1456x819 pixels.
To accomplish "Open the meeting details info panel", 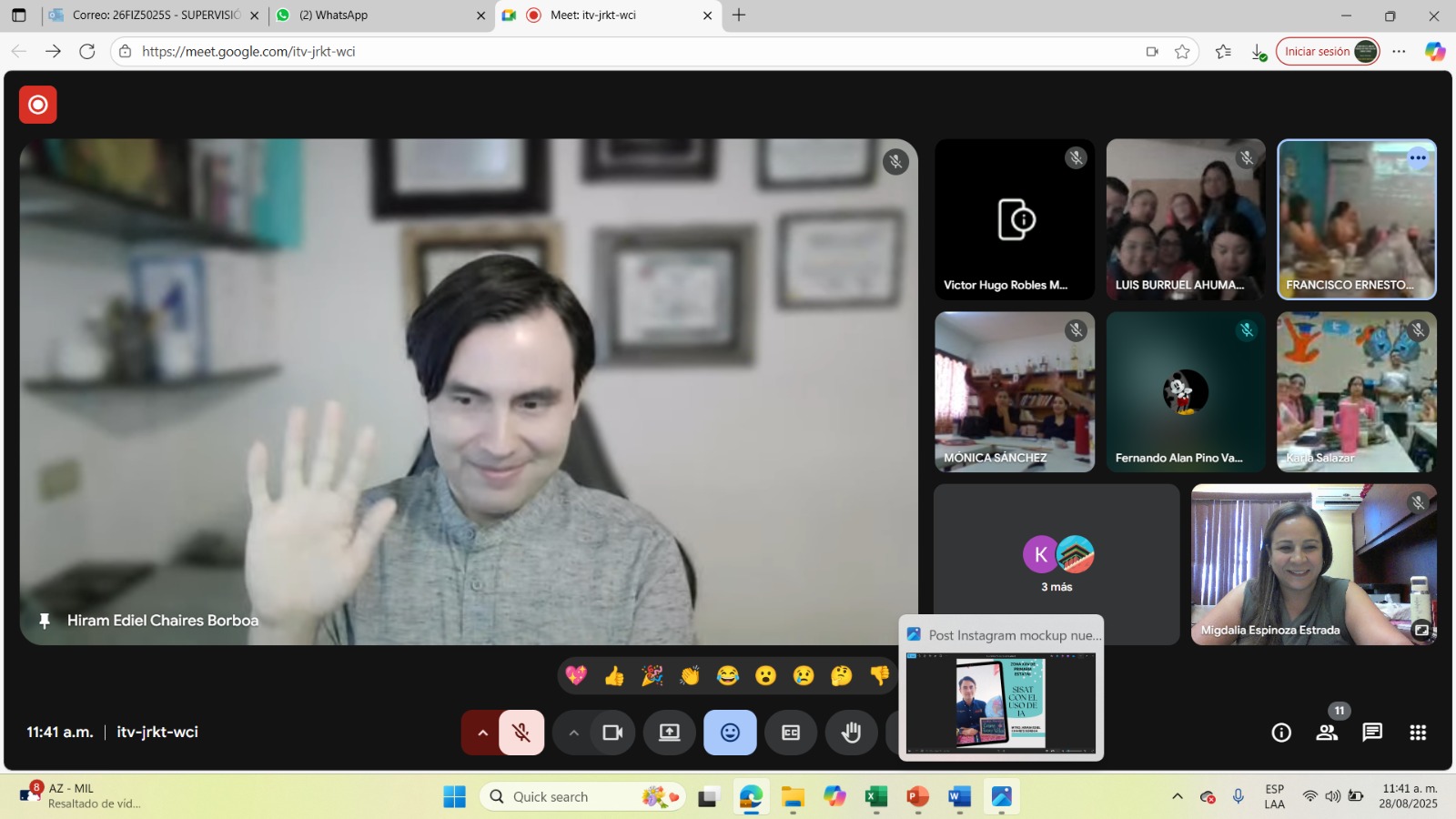I will point(1281,733).
